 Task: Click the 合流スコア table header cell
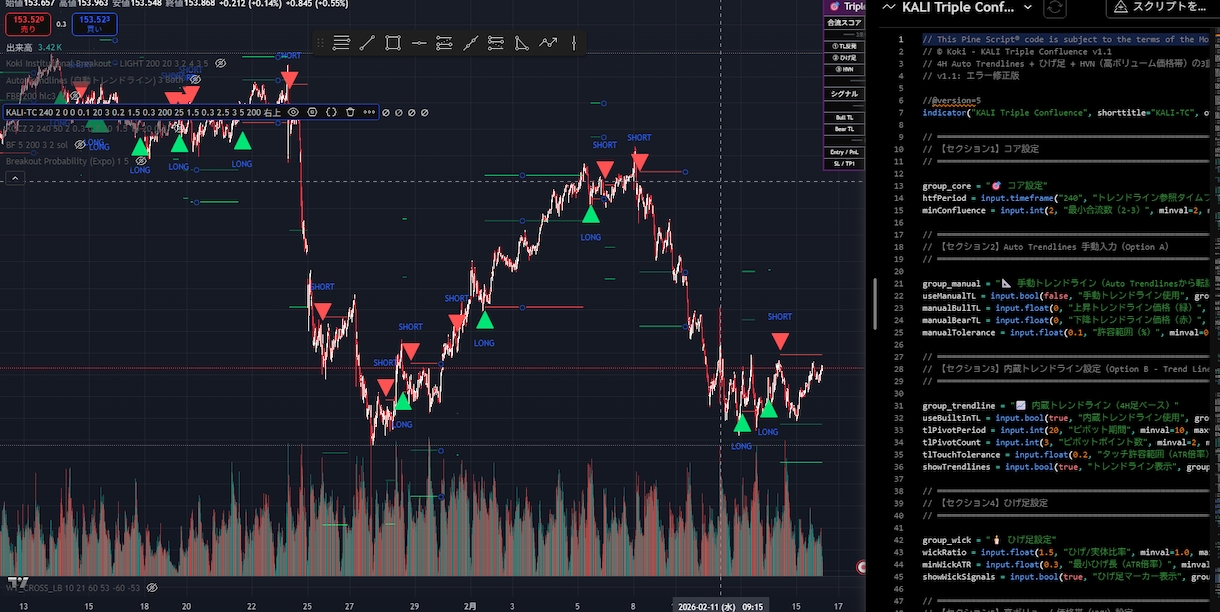coord(844,22)
